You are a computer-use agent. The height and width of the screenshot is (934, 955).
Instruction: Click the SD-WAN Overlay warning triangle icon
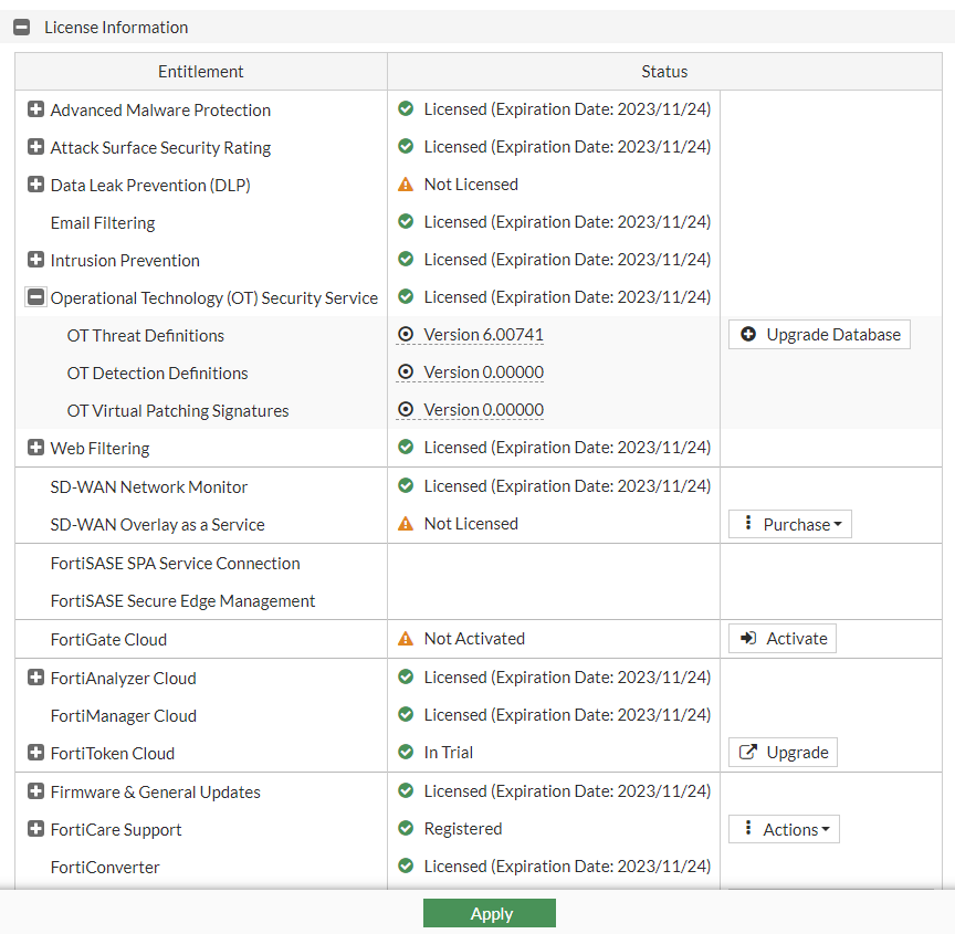[x=405, y=524]
